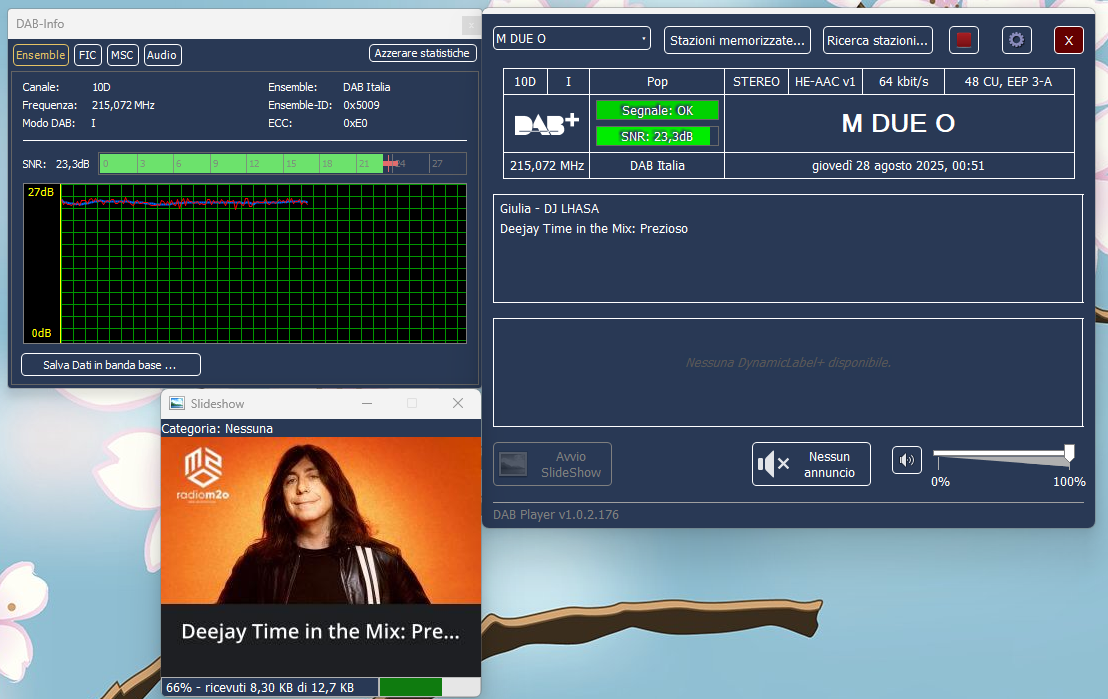Click the muted announcement speaker icon
This screenshot has width=1108, height=699.
pos(773,464)
